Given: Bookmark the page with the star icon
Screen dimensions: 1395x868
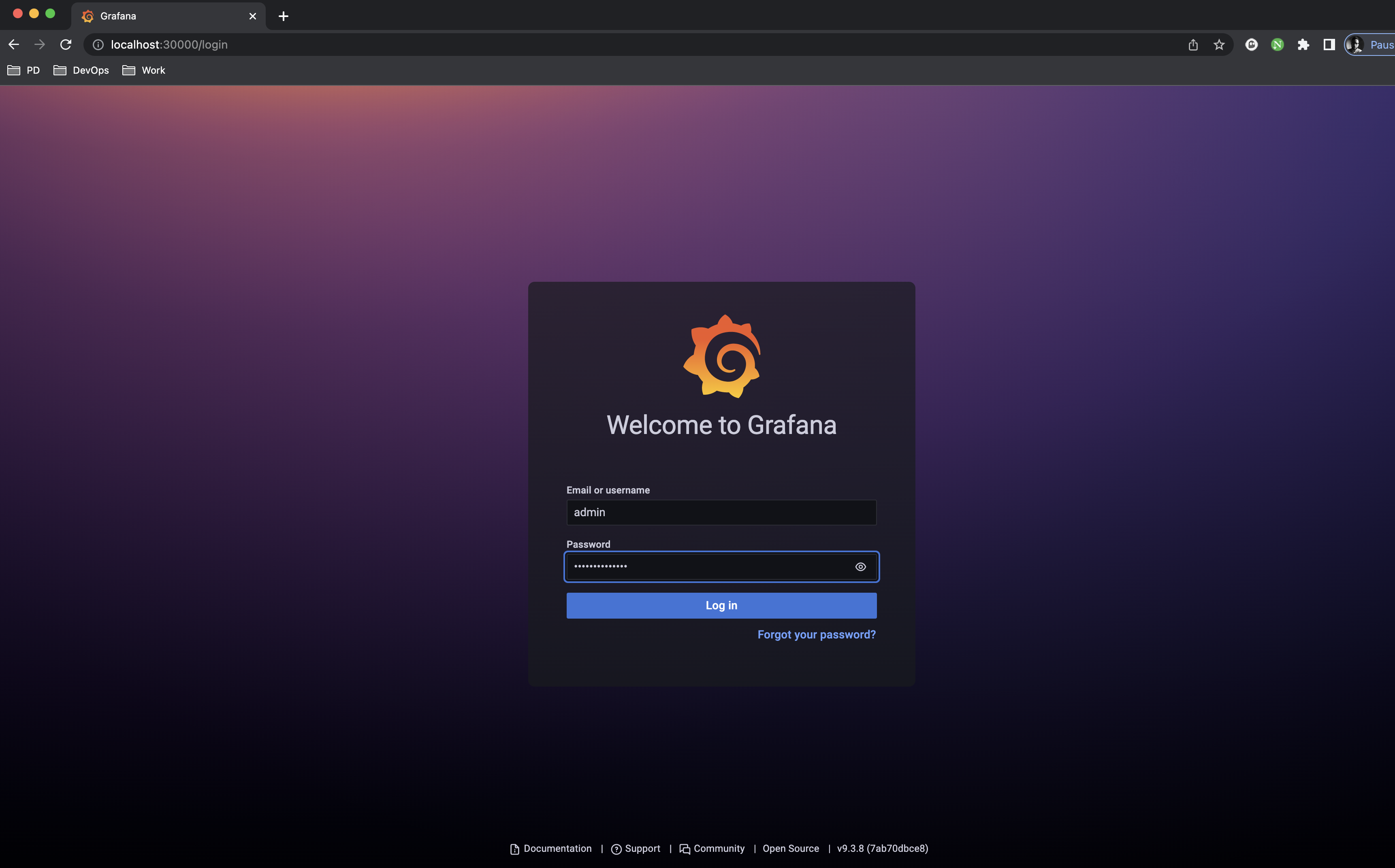Looking at the screenshot, I should click(x=1219, y=45).
